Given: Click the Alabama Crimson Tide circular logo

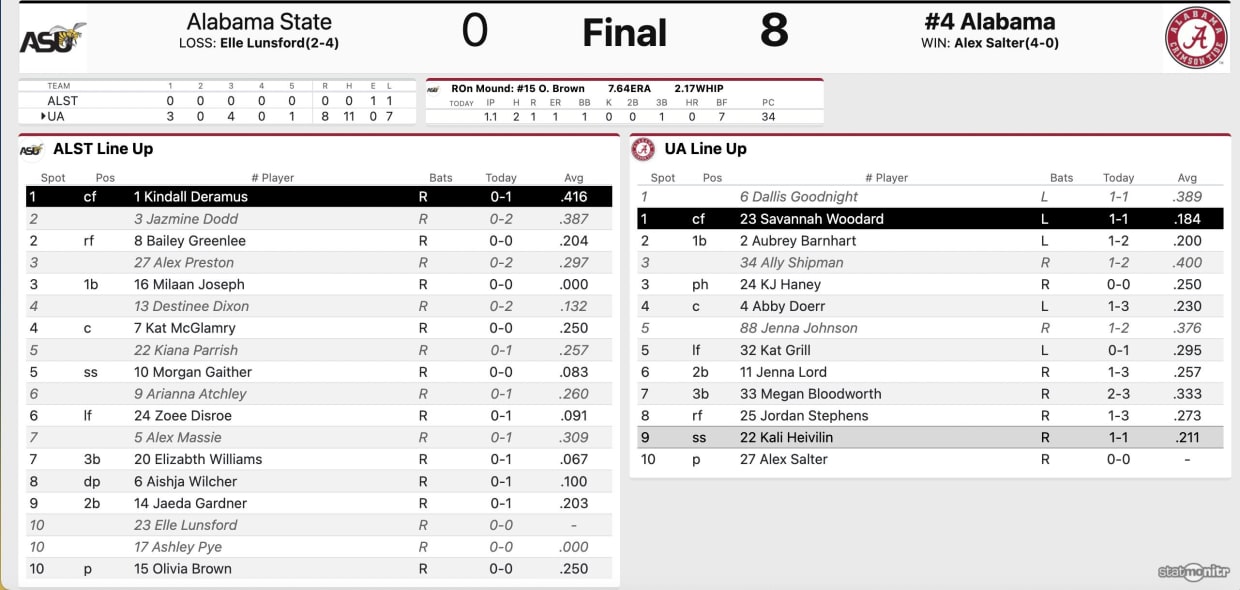Looking at the screenshot, I should pyautogui.click(x=1195, y=38).
